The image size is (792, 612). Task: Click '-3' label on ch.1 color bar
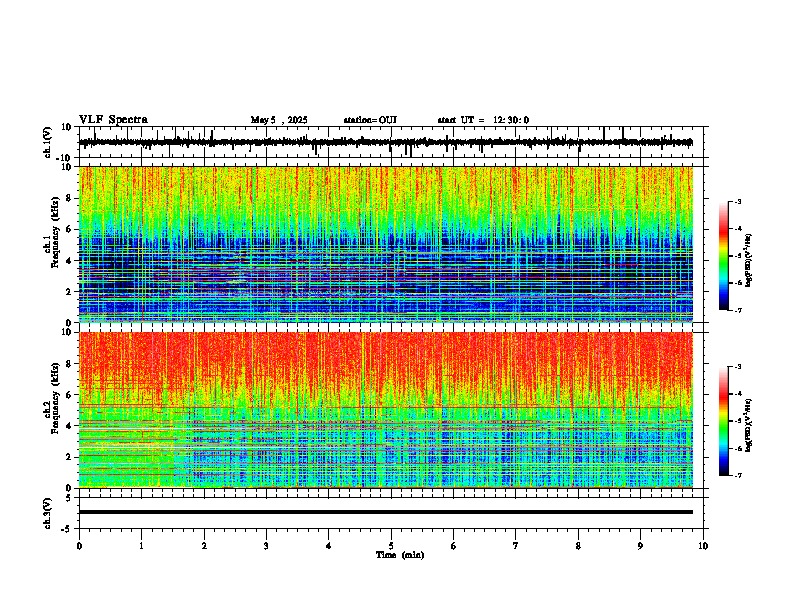[738, 201]
